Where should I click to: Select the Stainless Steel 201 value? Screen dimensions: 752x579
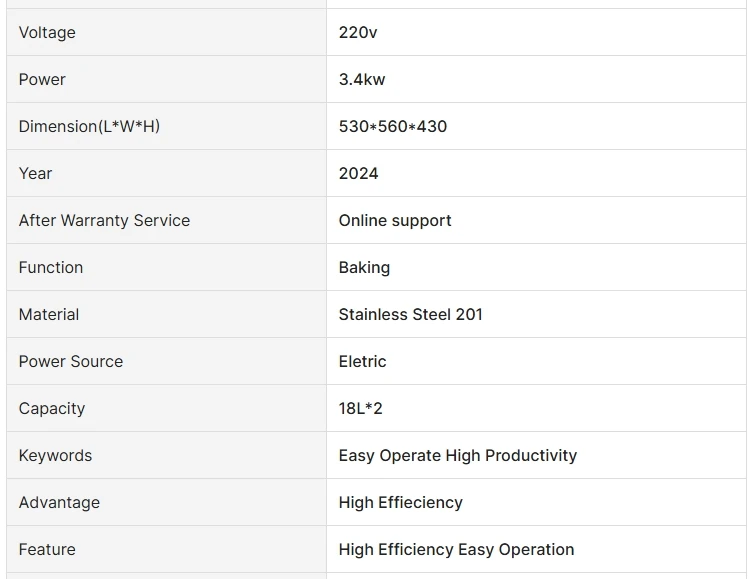411,315
